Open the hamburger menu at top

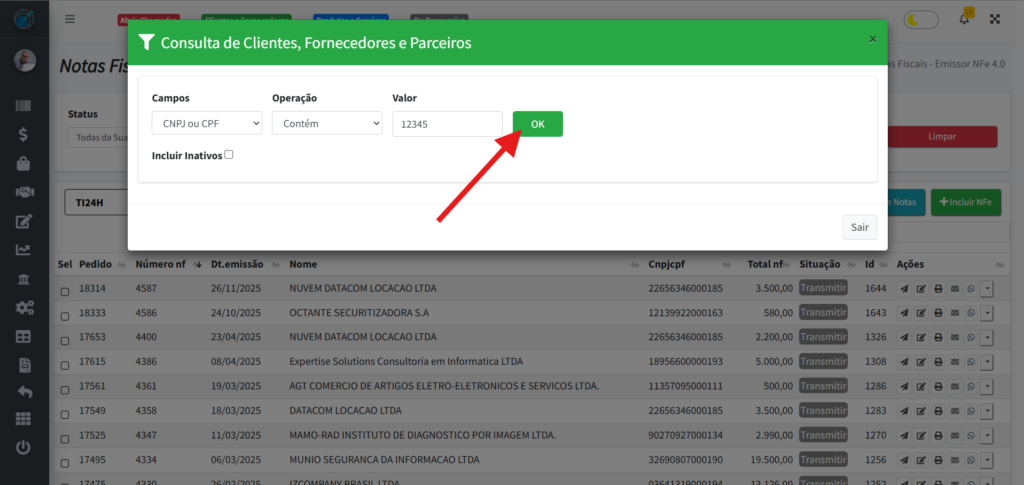(x=69, y=19)
